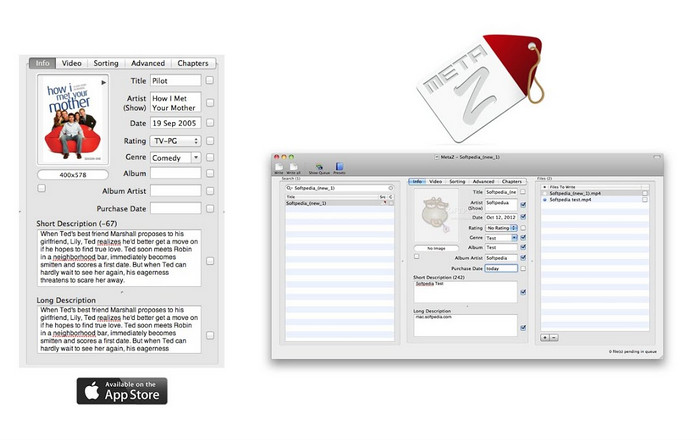Select the Softpedia_(new_1).mp4 file row

coord(594,193)
